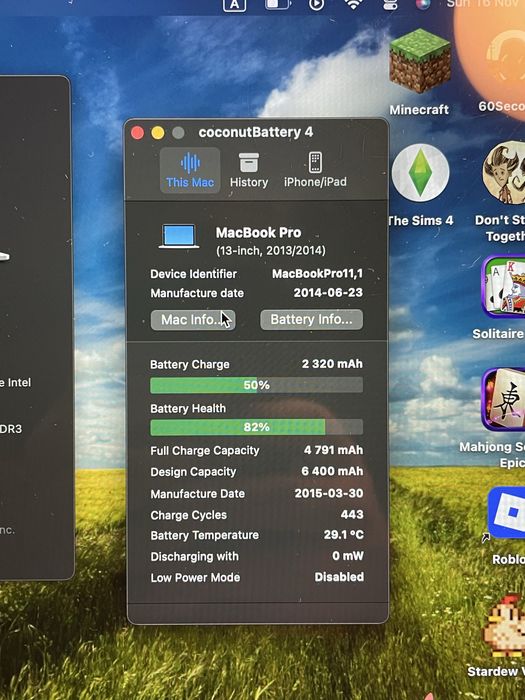Open Don't Starve Together desktop icon
This screenshot has height=700, width=525.
pyautogui.click(x=504, y=173)
